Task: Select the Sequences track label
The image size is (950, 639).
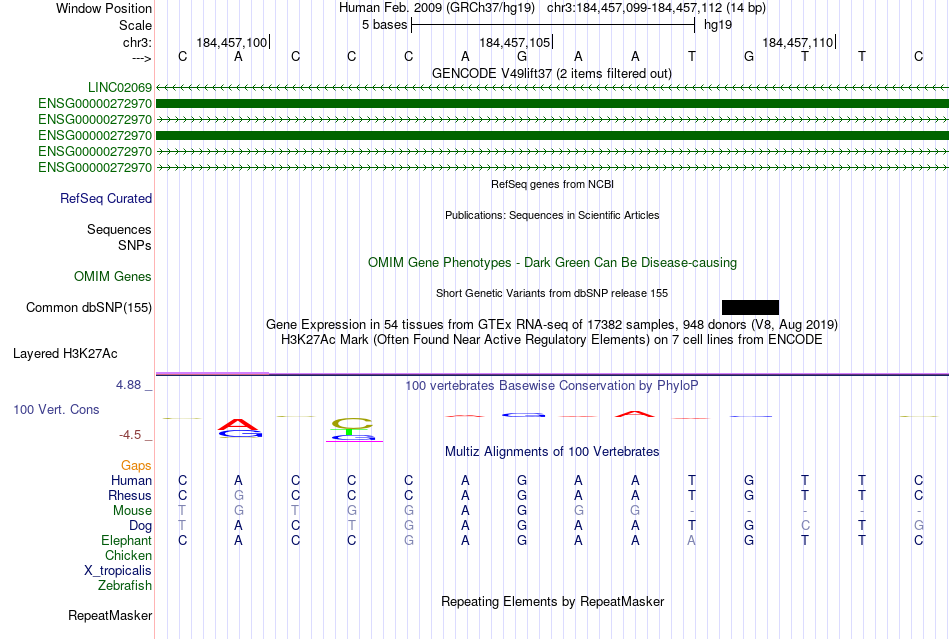Action: coord(119,230)
